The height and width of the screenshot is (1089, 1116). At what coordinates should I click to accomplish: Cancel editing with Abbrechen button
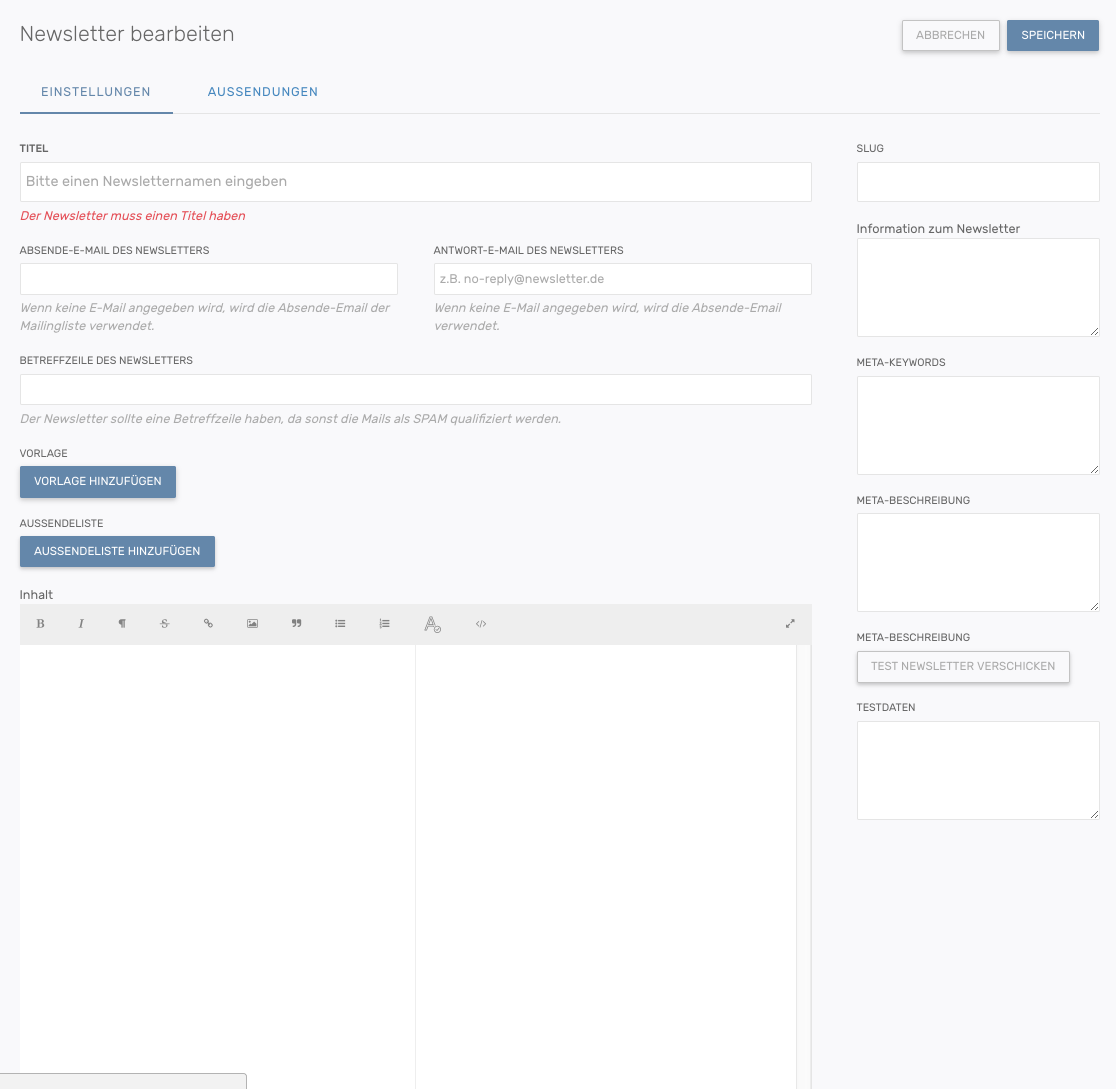[950, 35]
